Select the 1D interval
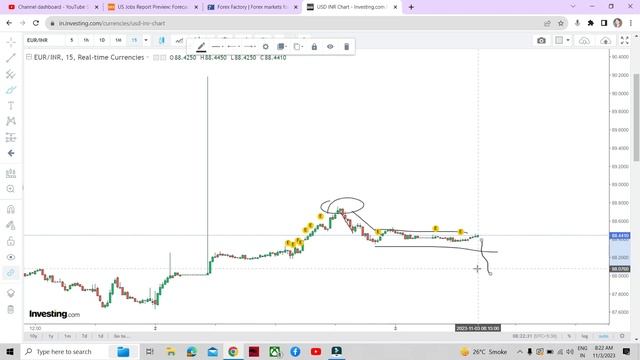640x360 pixels. 102,40
